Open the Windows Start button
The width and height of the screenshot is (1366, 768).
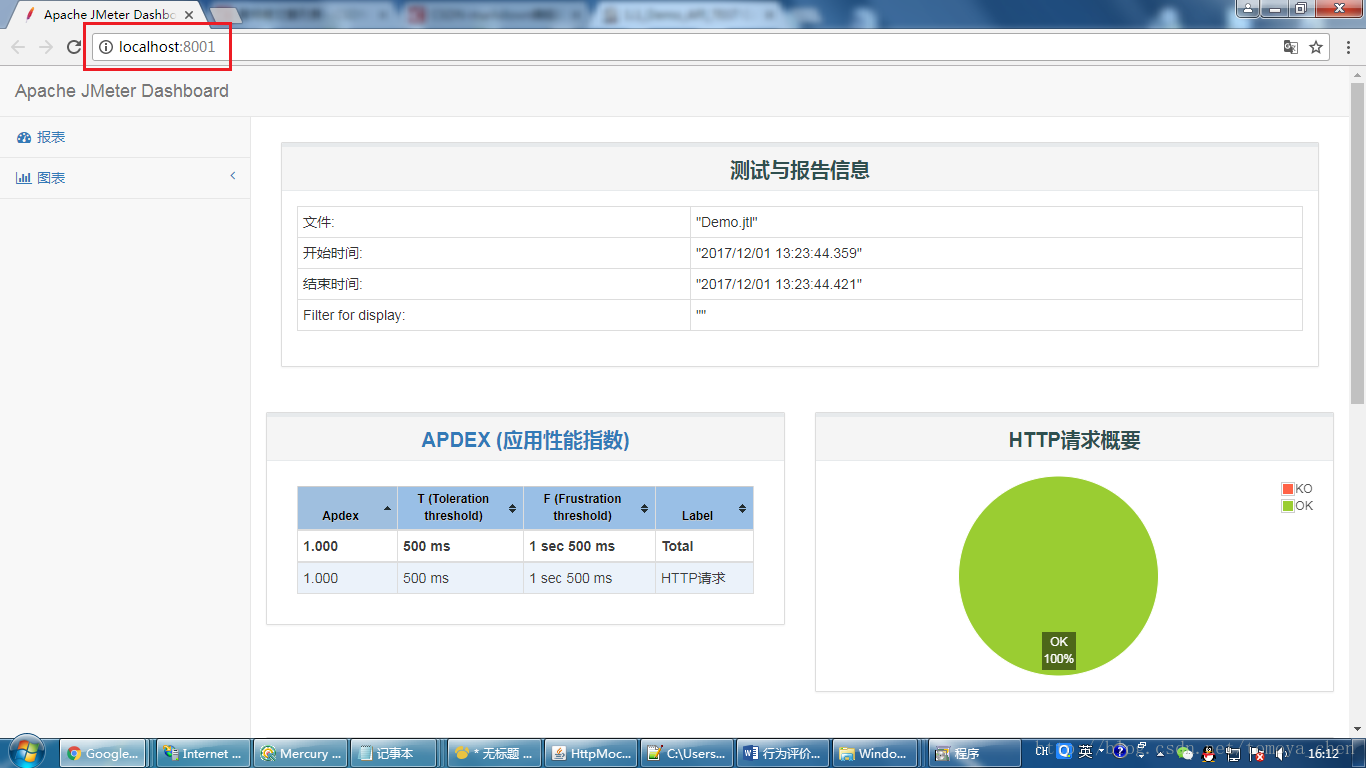[x=25, y=752]
